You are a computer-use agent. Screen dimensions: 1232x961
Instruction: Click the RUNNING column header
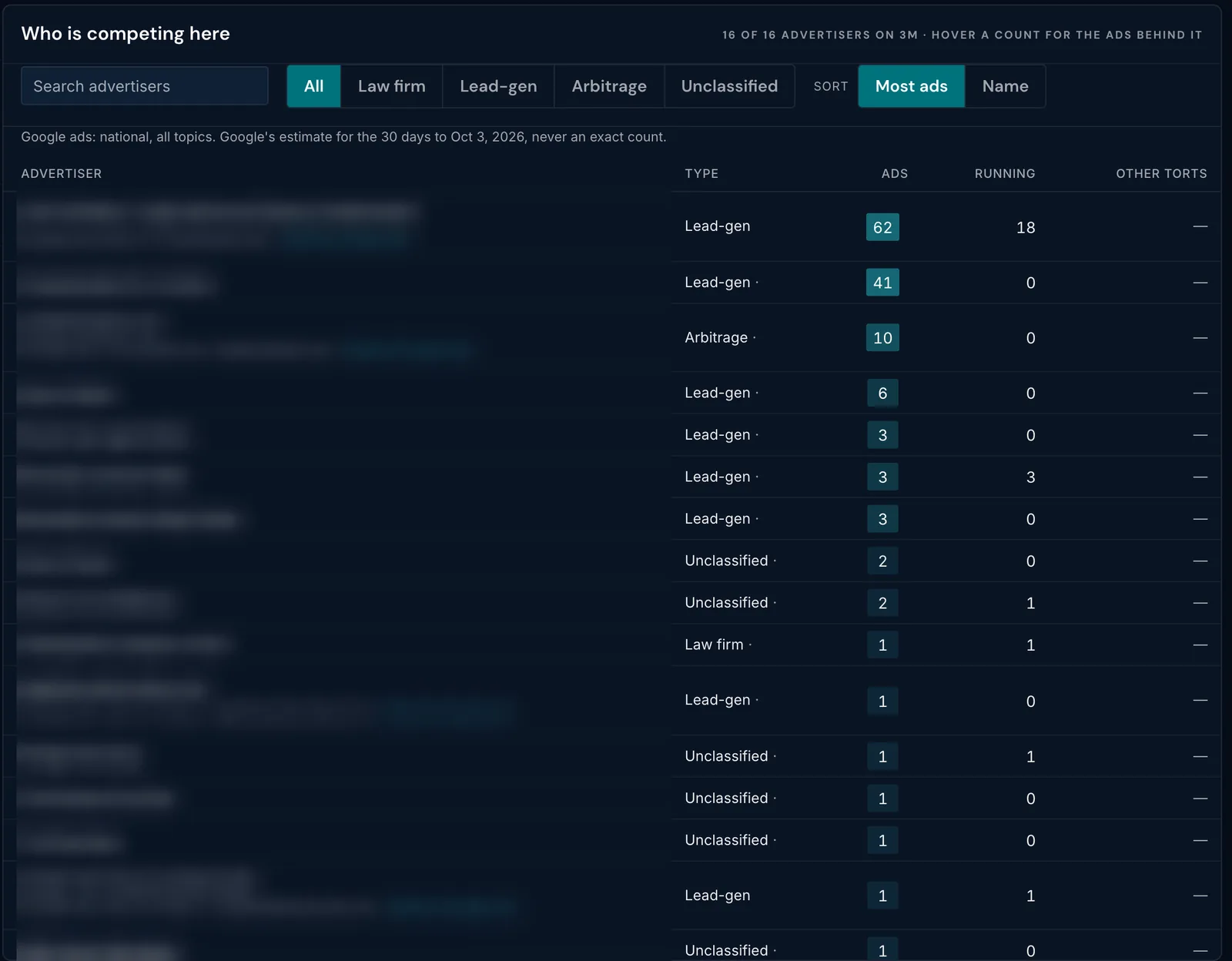point(1005,174)
